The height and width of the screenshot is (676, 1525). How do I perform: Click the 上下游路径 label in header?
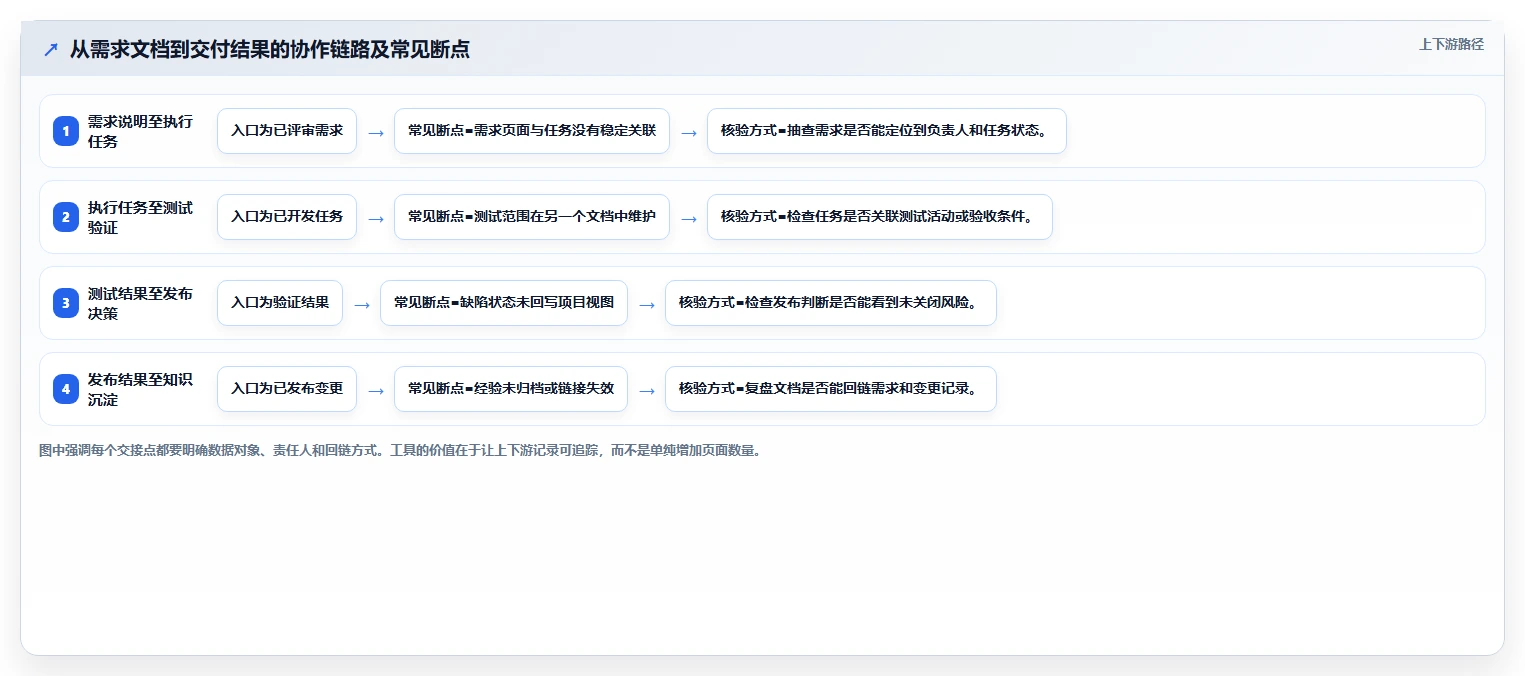tap(1451, 44)
